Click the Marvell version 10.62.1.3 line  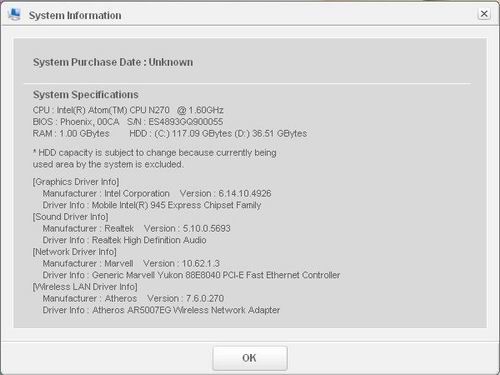tap(131, 263)
